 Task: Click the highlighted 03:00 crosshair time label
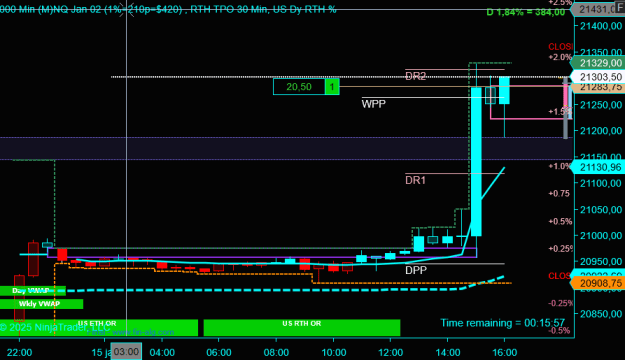(x=126, y=352)
